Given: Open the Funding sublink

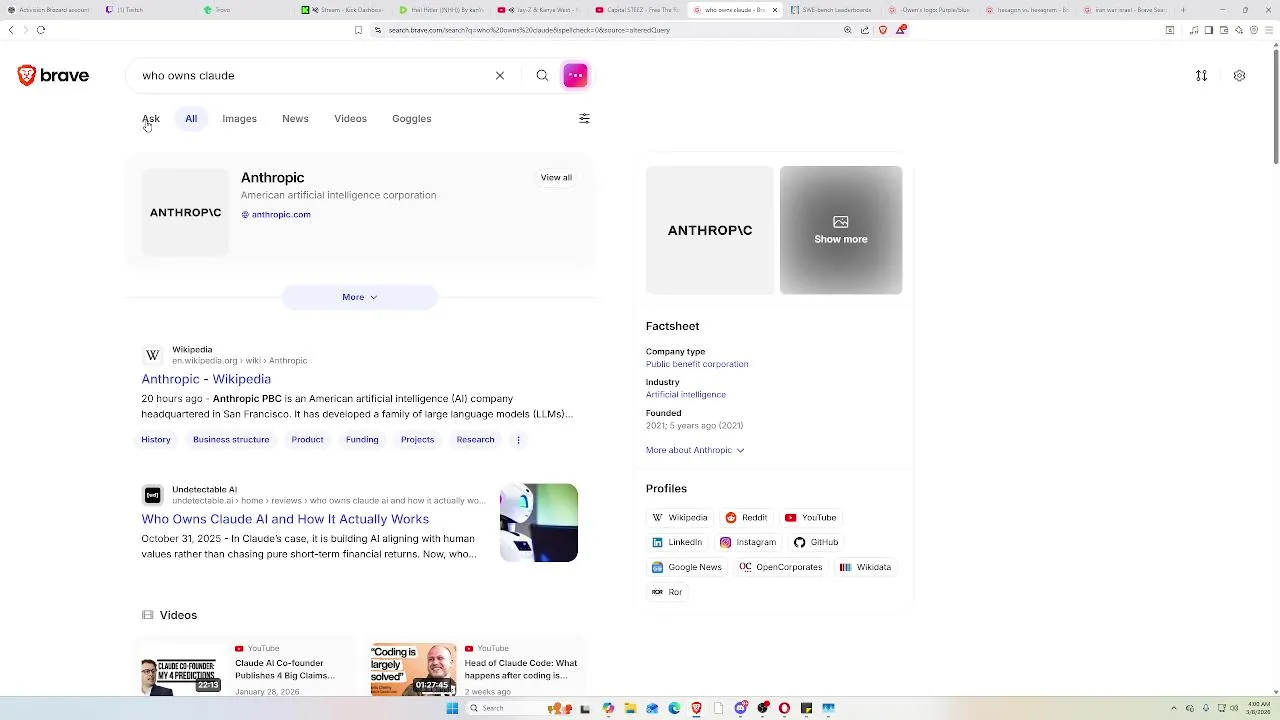Looking at the screenshot, I should tap(362, 440).
